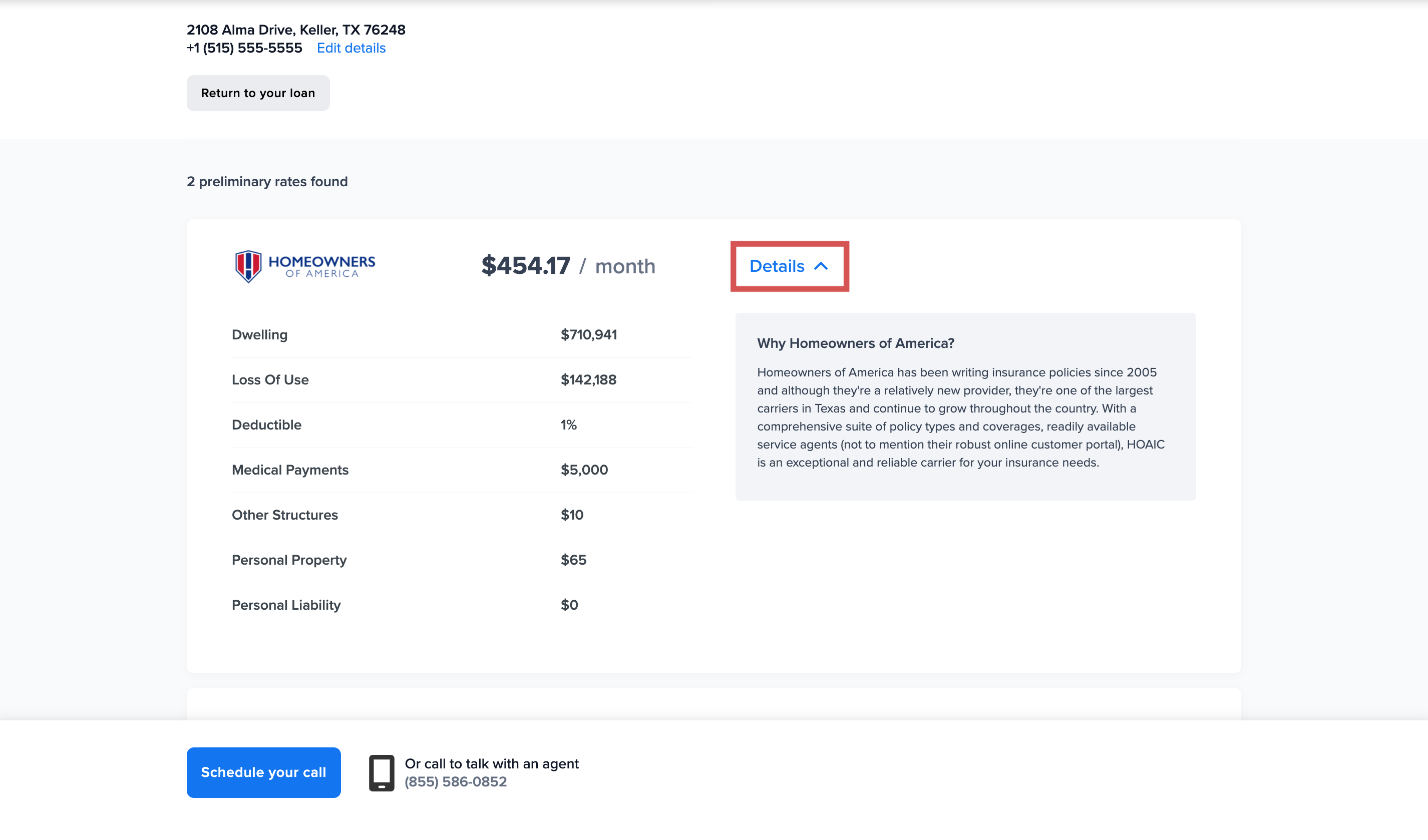Viewport: 1428px width, 840px height.
Task: Click the 2 preliminary rates found text
Action: click(x=267, y=182)
